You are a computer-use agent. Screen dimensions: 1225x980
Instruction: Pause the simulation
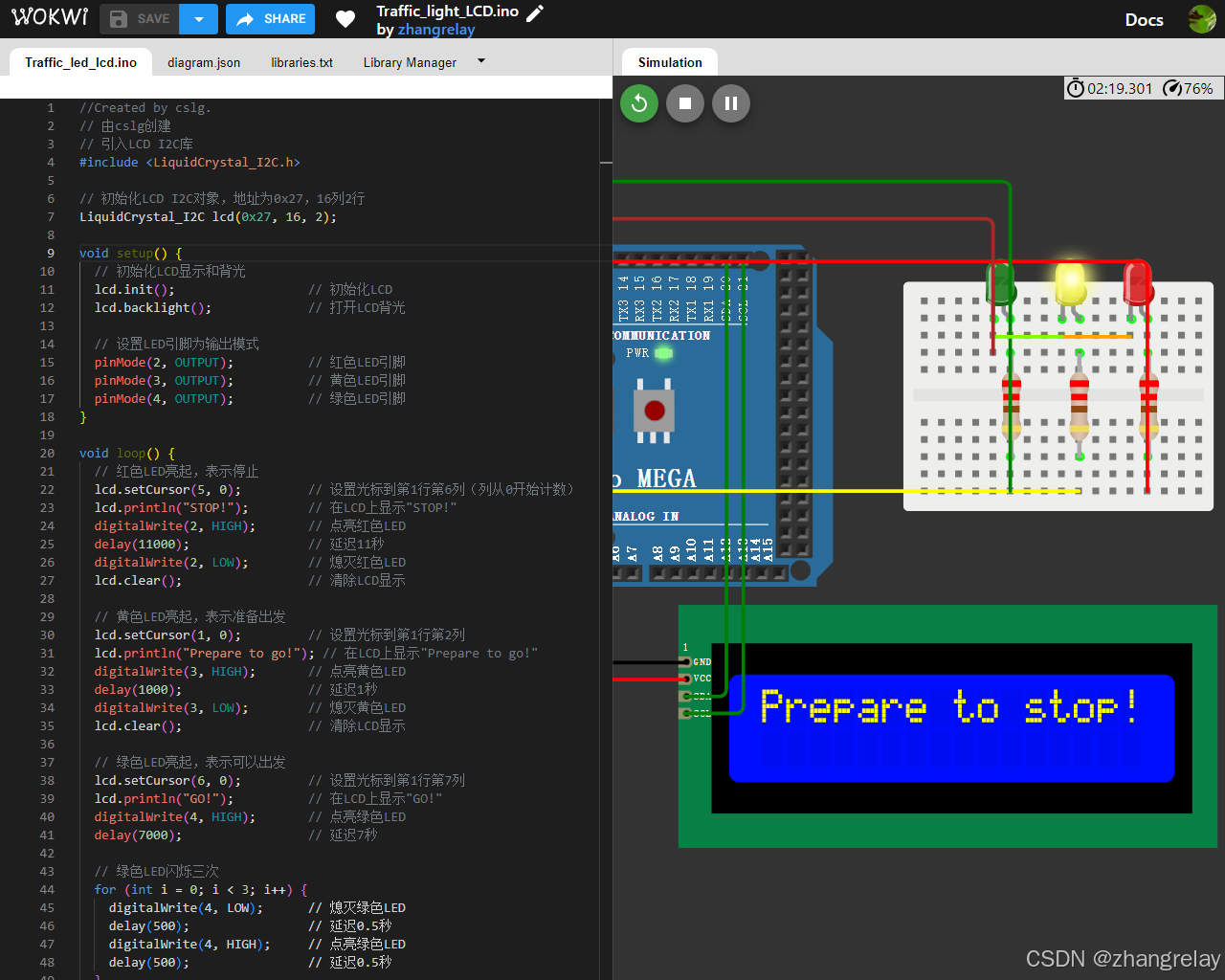(731, 102)
